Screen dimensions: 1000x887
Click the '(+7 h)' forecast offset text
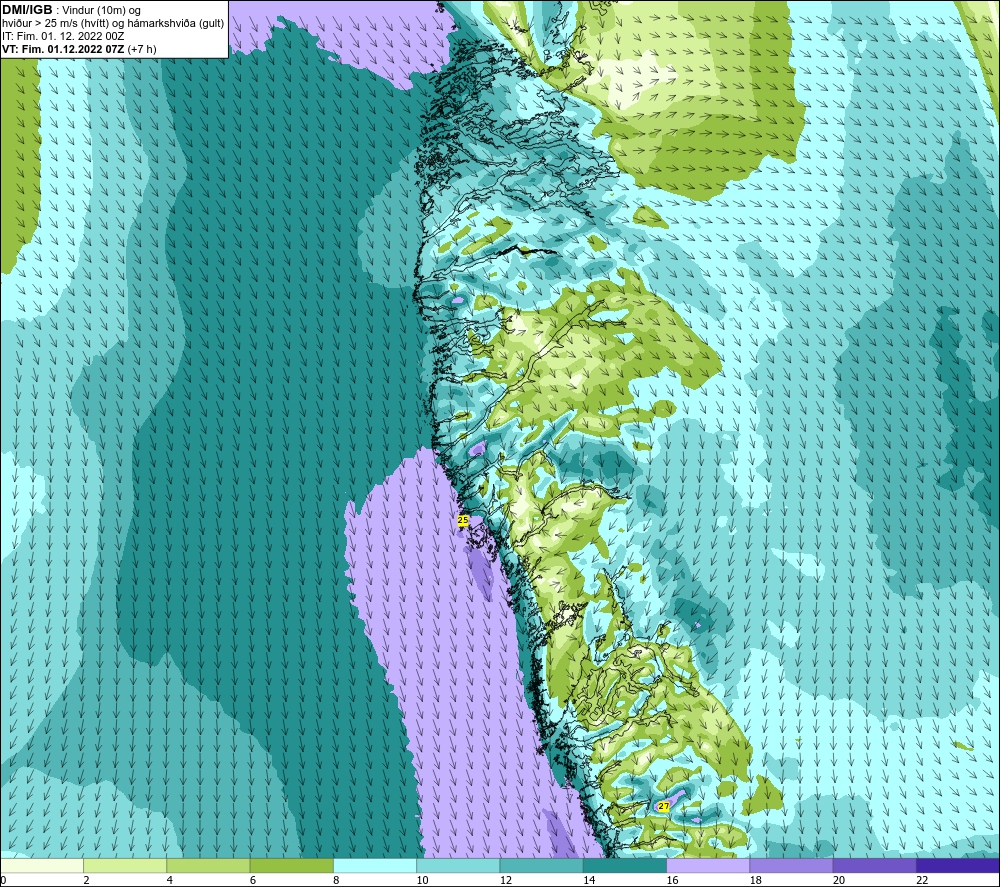point(142,49)
